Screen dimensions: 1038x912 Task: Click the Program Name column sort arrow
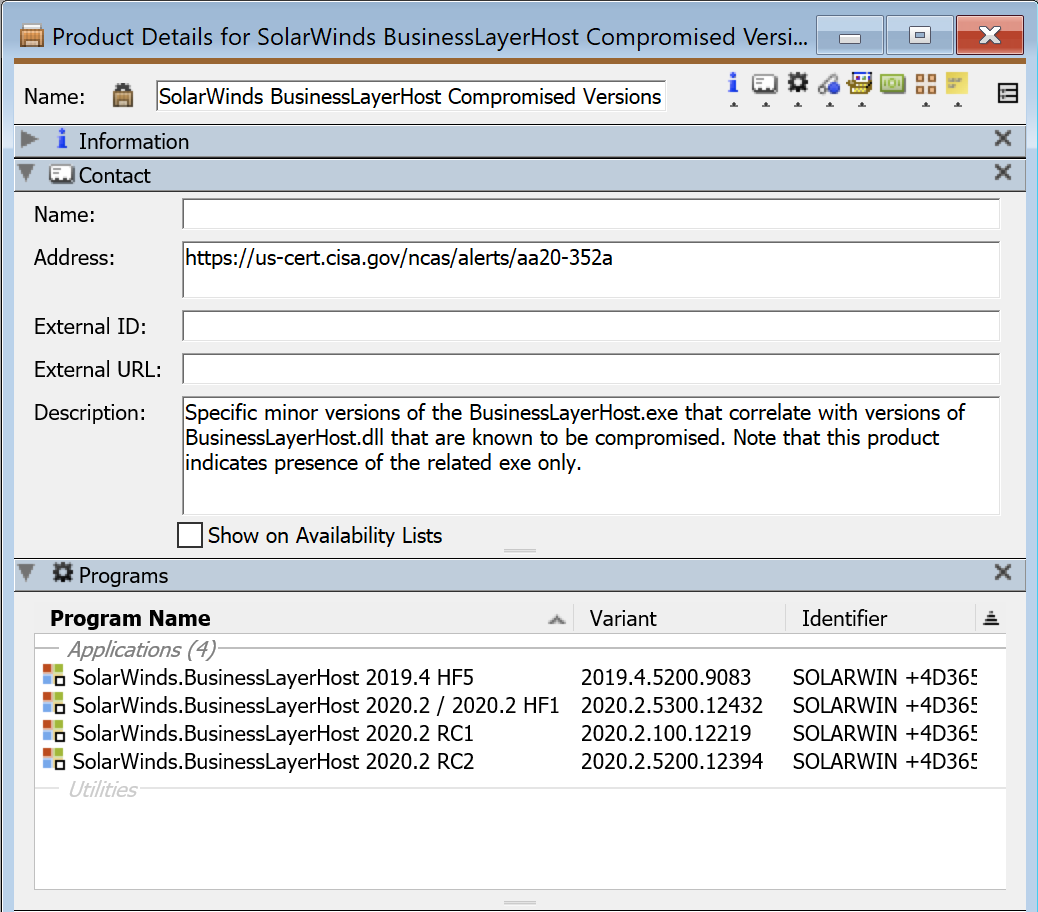pyautogui.click(x=557, y=619)
